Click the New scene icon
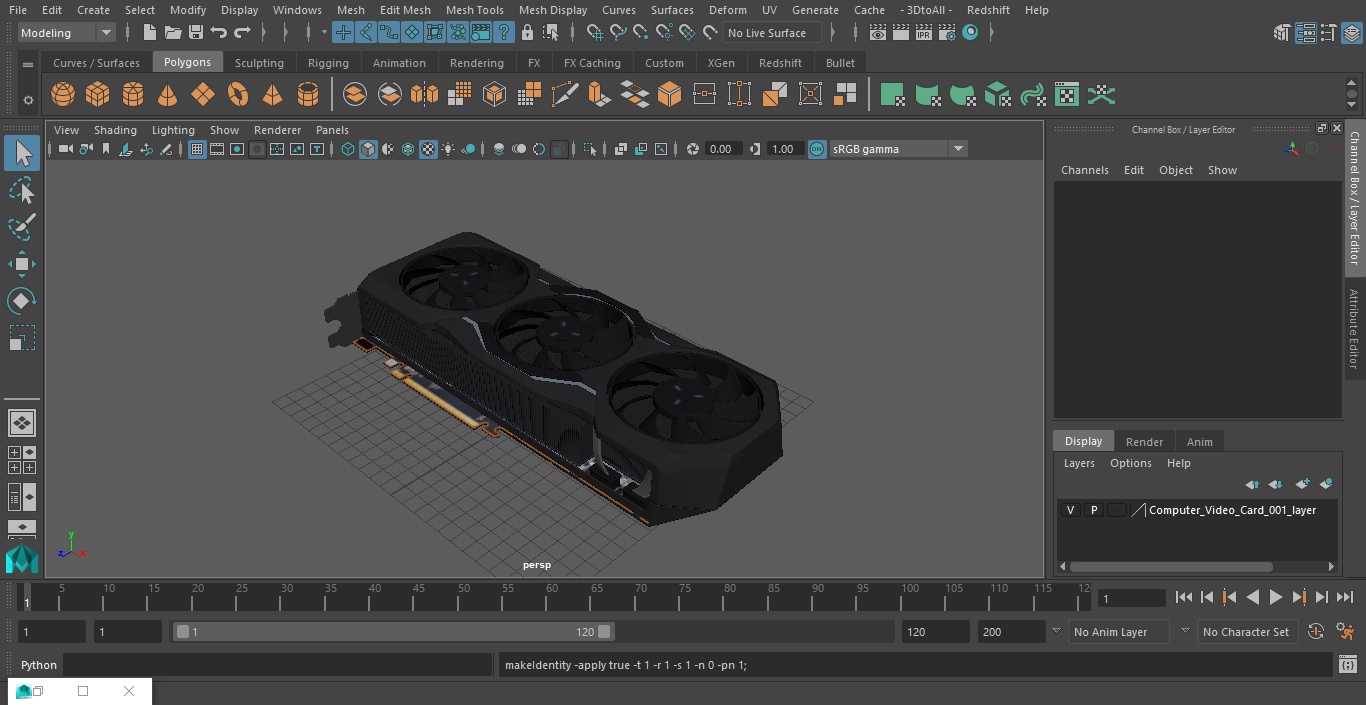Image resolution: width=1366 pixels, height=705 pixels. coord(149,33)
